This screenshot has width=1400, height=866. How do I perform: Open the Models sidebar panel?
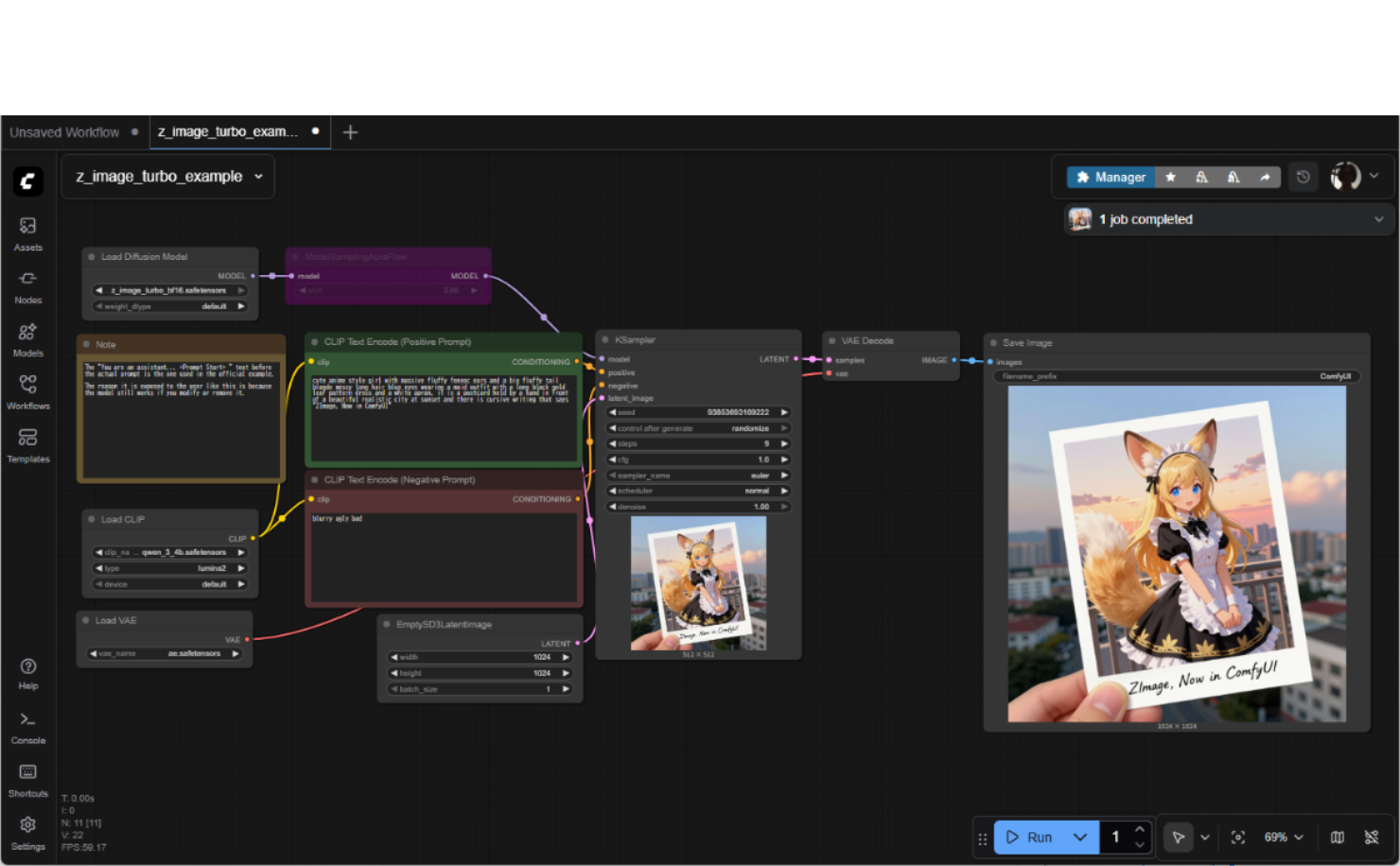(28, 339)
